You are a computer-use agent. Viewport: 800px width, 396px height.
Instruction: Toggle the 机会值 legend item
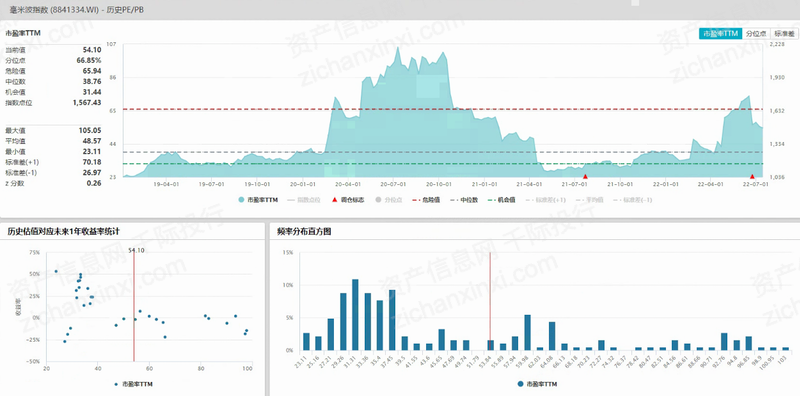coord(502,200)
